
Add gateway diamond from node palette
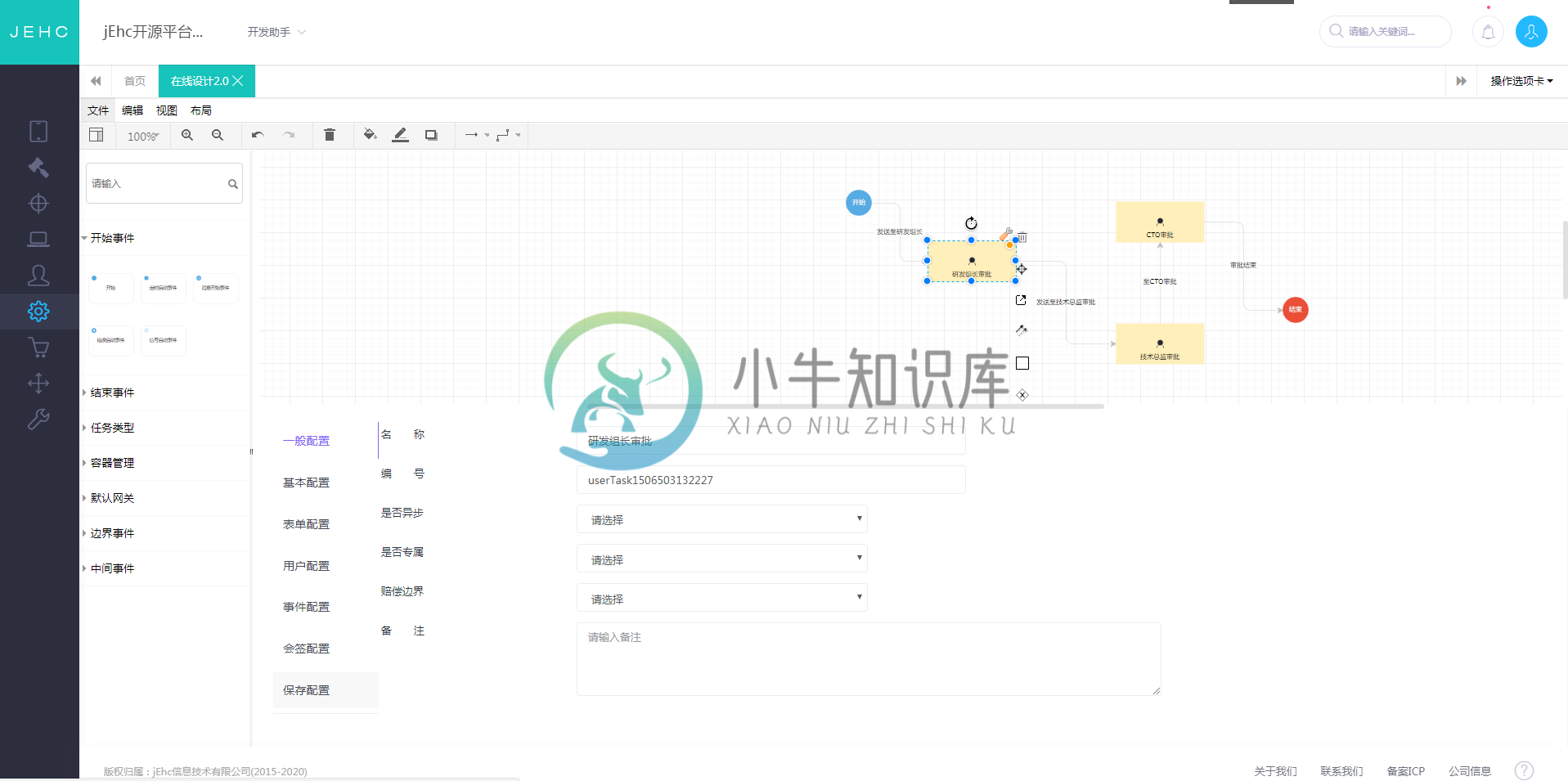pyautogui.click(x=1022, y=395)
